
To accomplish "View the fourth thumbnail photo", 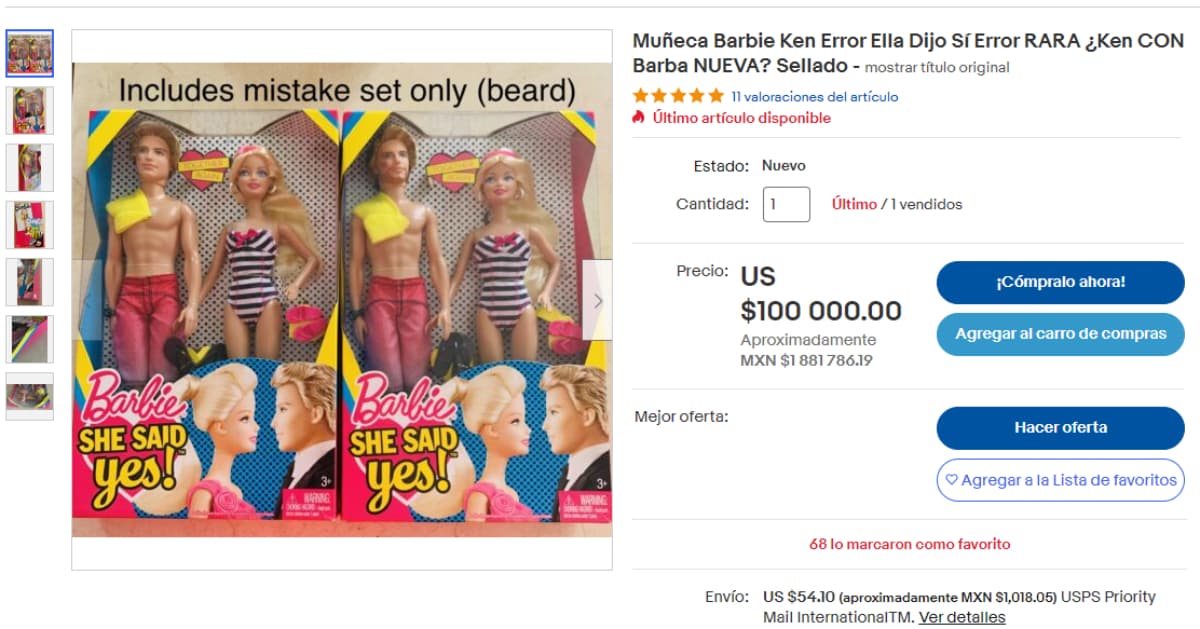I will coord(30,225).
